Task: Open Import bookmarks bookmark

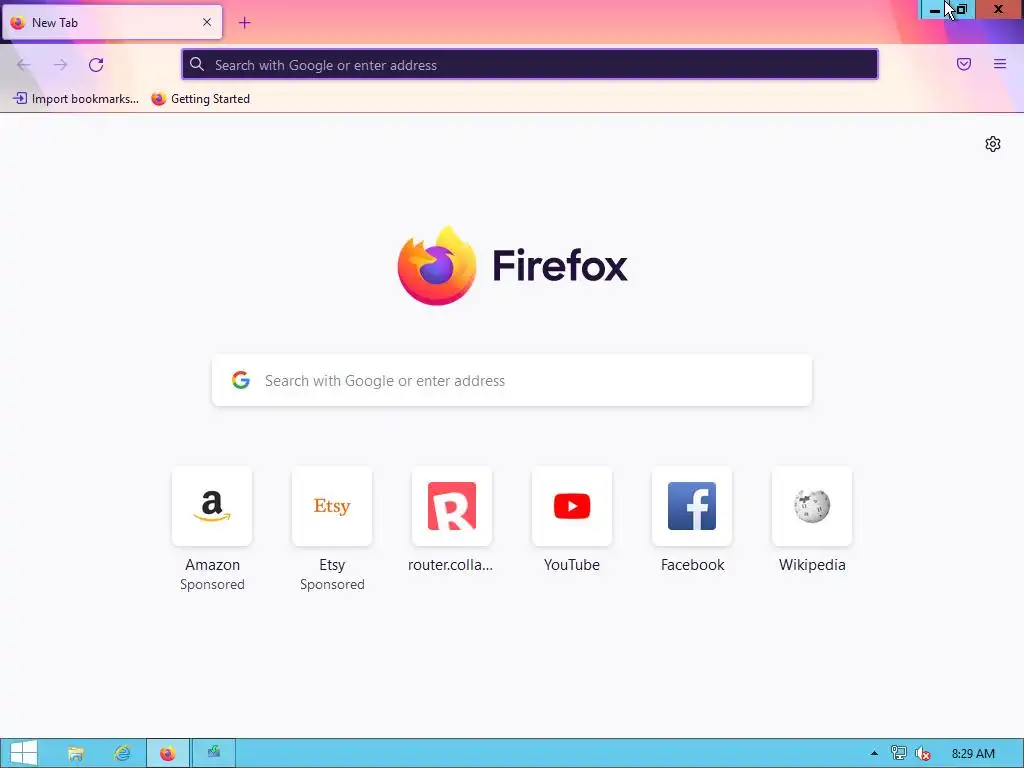Action: [76, 99]
